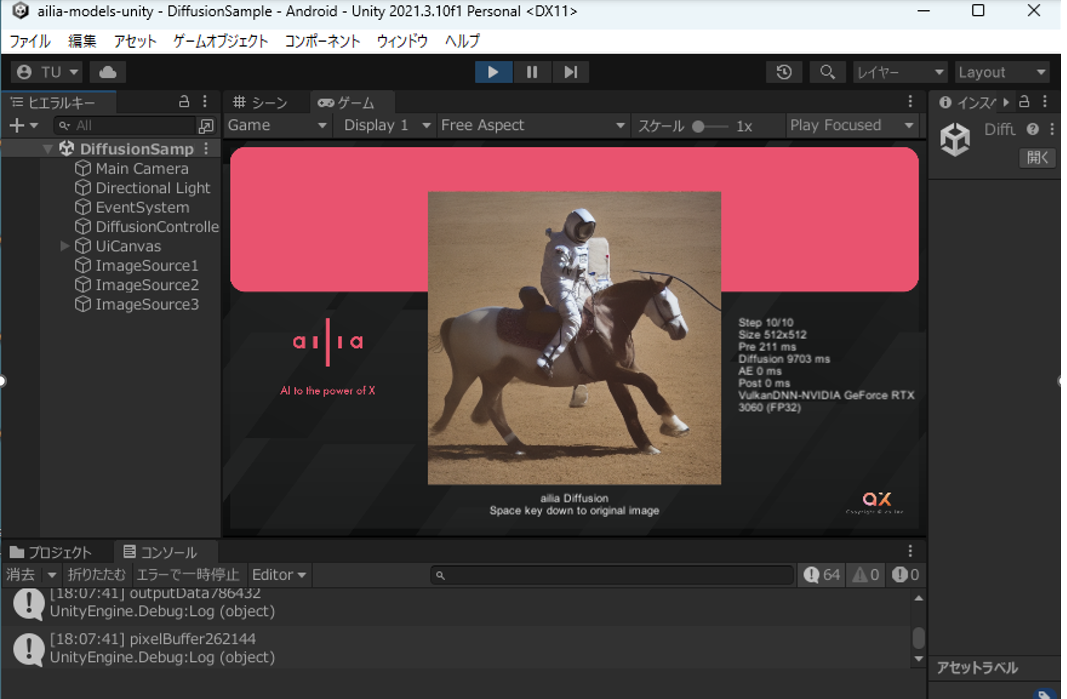Image resolution: width=1067 pixels, height=699 pixels.
Task: Open the コンポーネント menu
Action: [322, 41]
